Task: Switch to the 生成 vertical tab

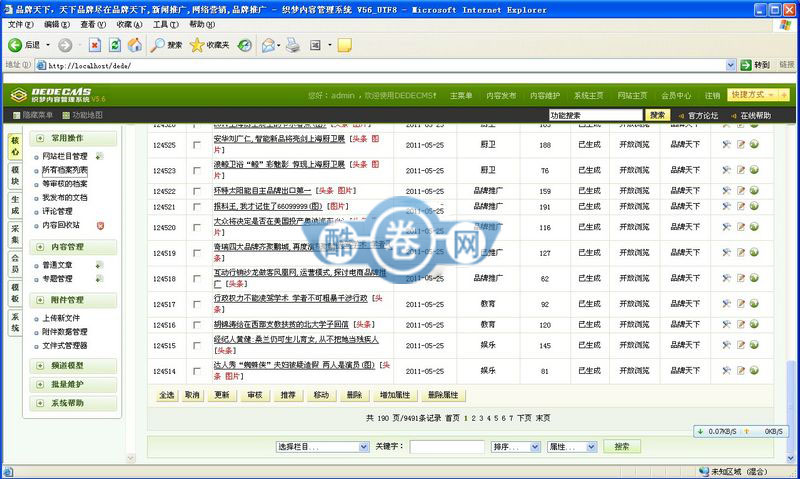Action: (15, 205)
